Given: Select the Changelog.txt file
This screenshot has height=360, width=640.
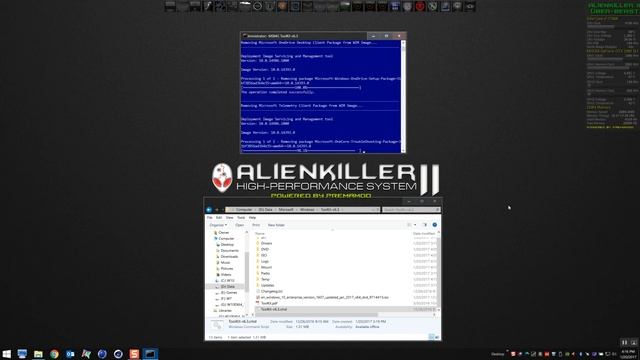Looking at the screenshot, I should coord(269,291).
